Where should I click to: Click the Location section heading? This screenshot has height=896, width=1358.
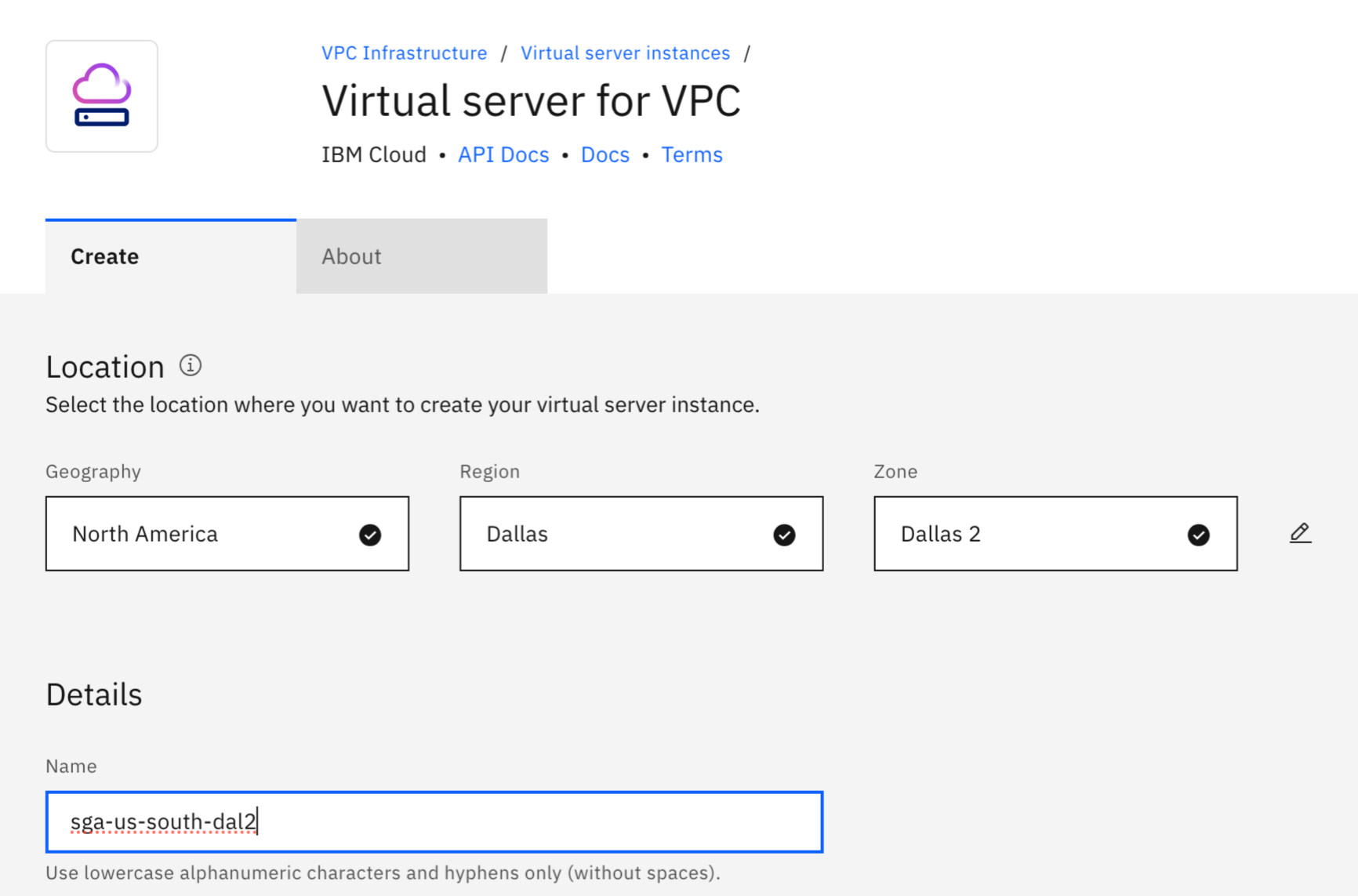click(105, 367)
